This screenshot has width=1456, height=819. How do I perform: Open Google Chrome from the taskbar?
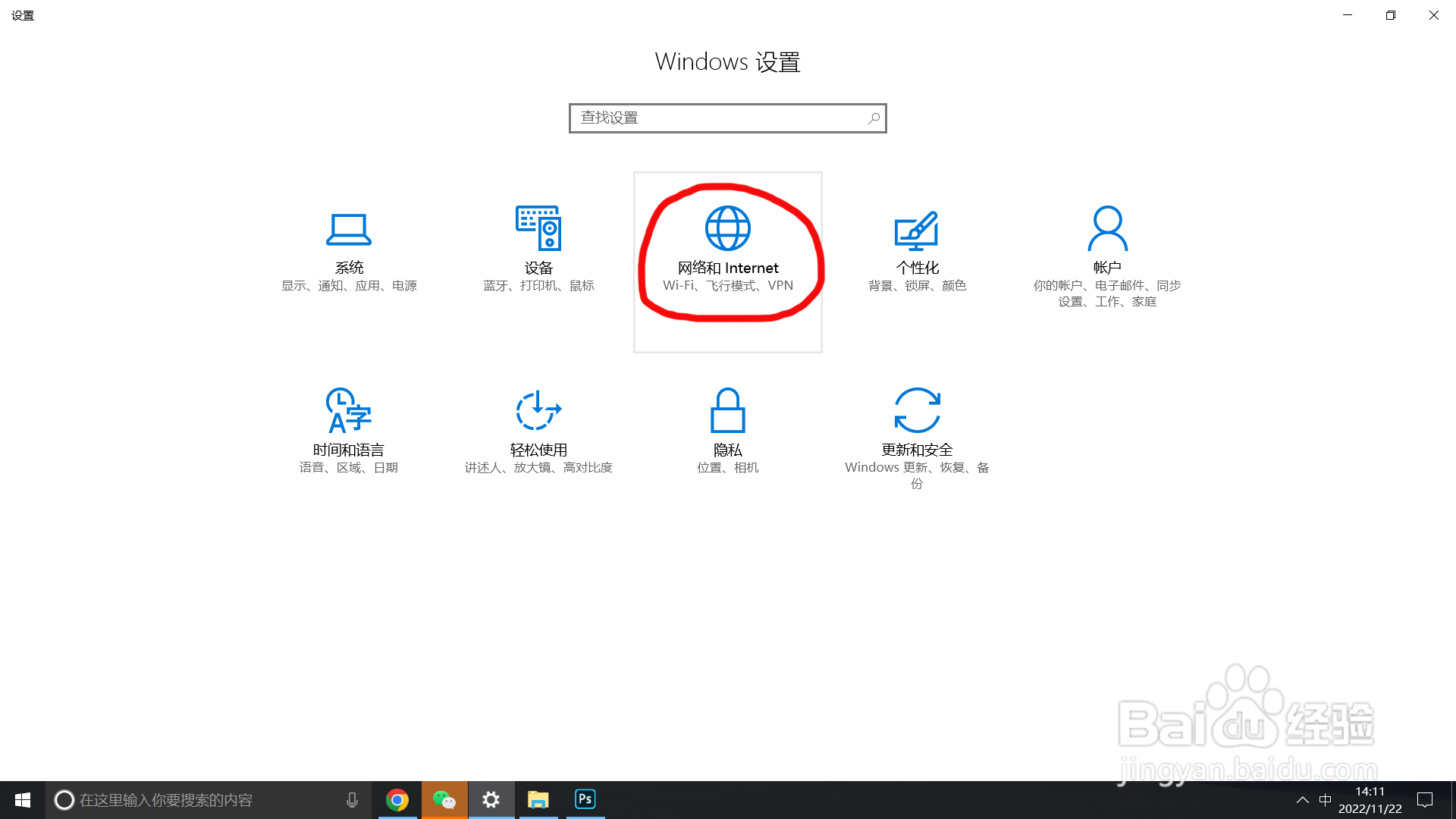coord(397,800)
